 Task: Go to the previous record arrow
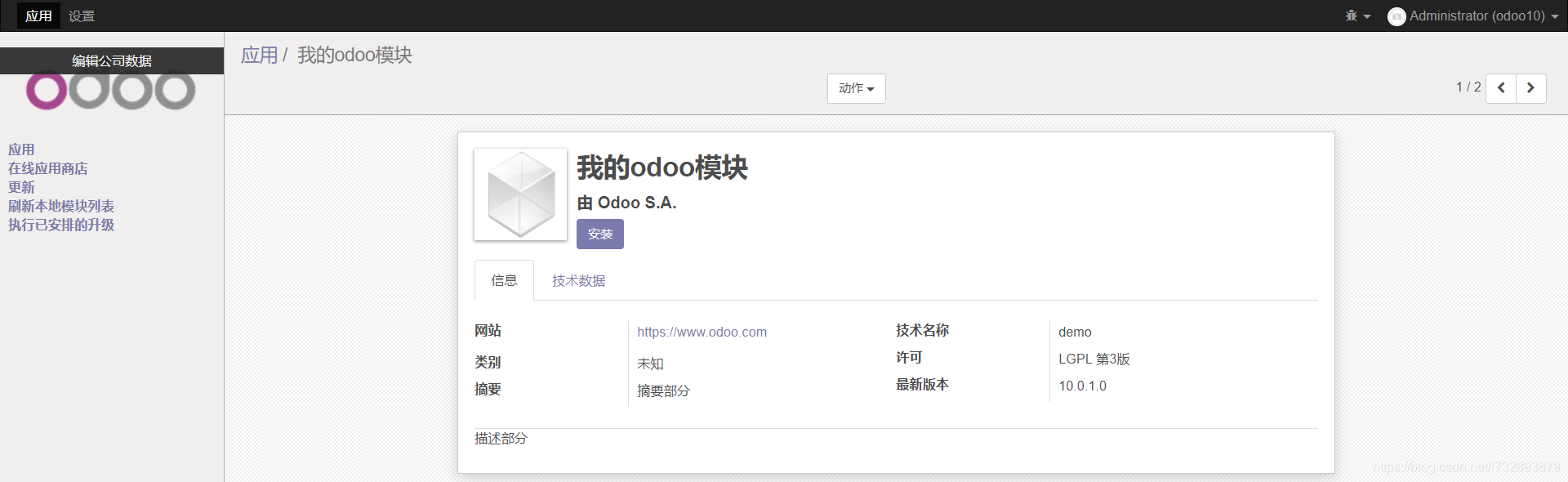click(x=1501, y=88)
